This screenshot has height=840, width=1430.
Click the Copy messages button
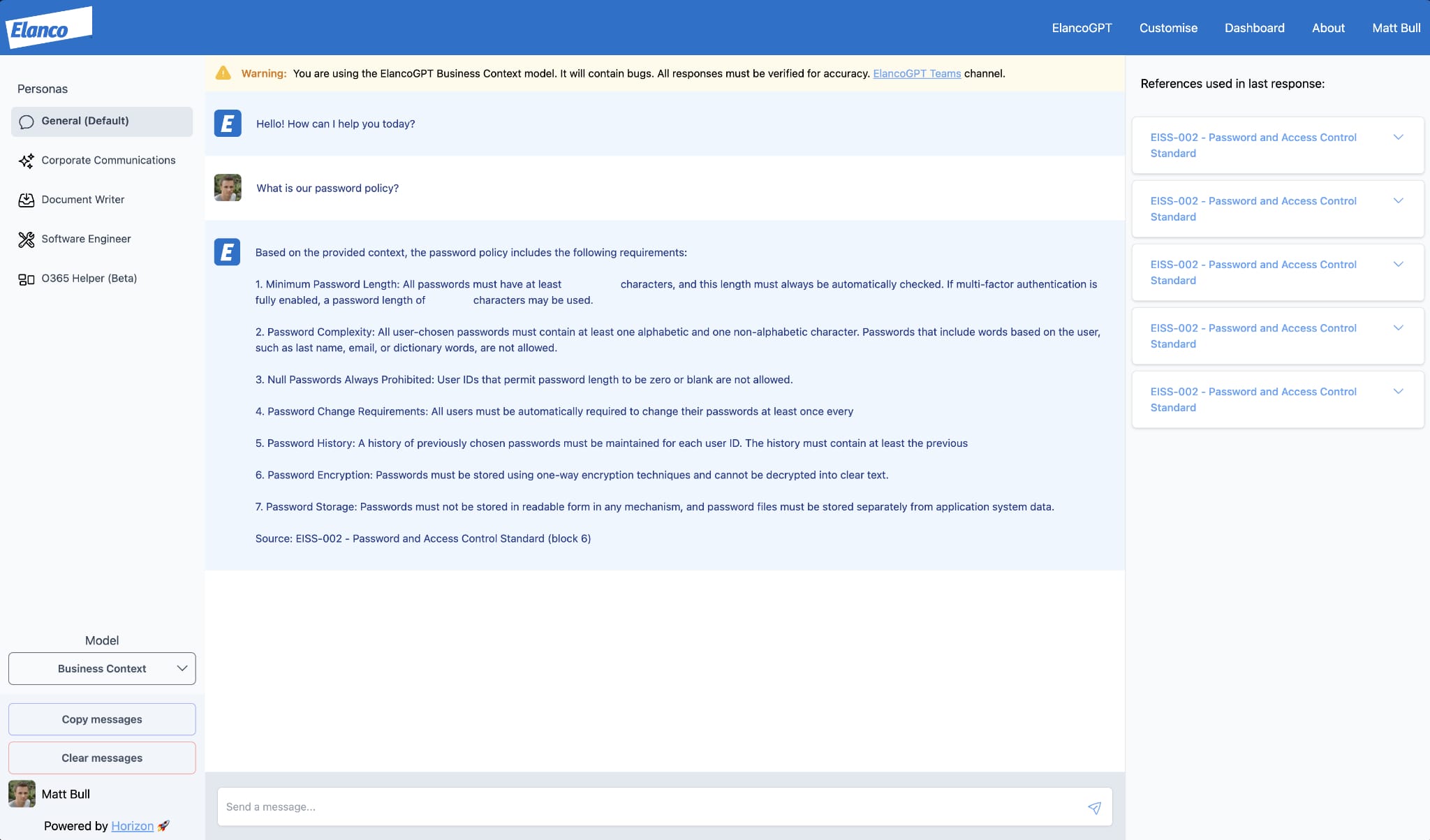(102, 719)
